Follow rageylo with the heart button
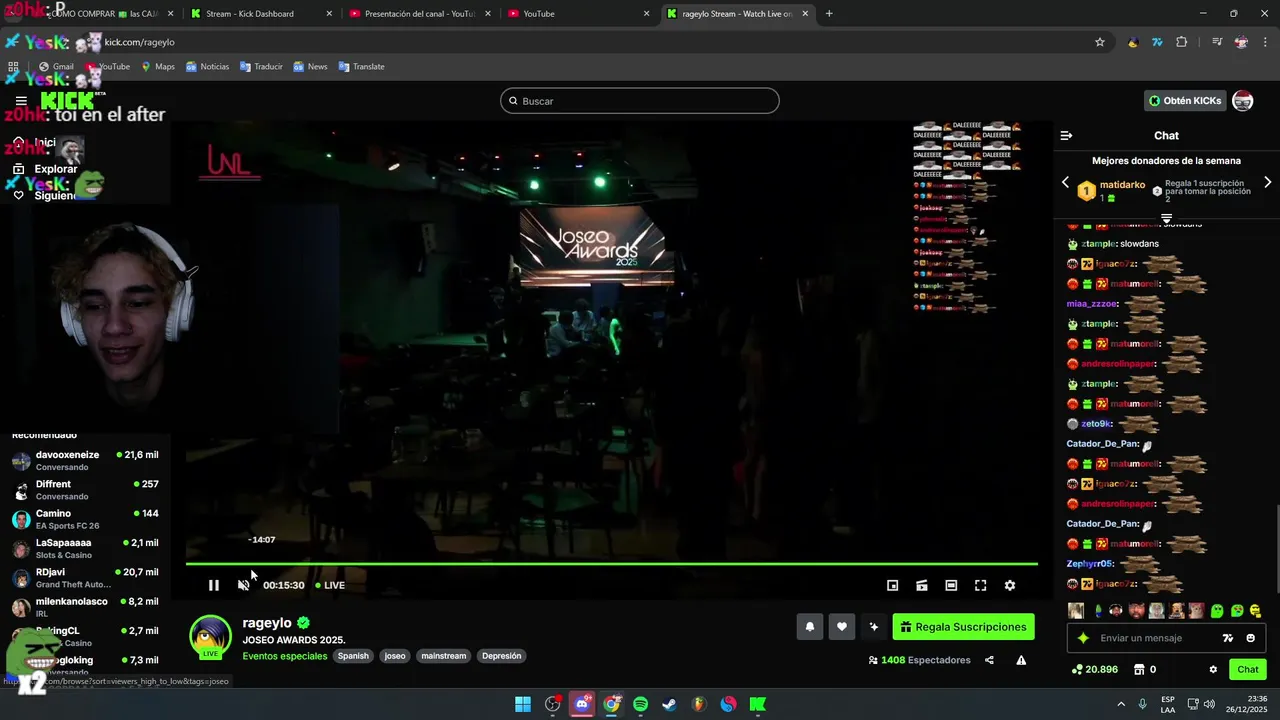 tap(842, 627)
